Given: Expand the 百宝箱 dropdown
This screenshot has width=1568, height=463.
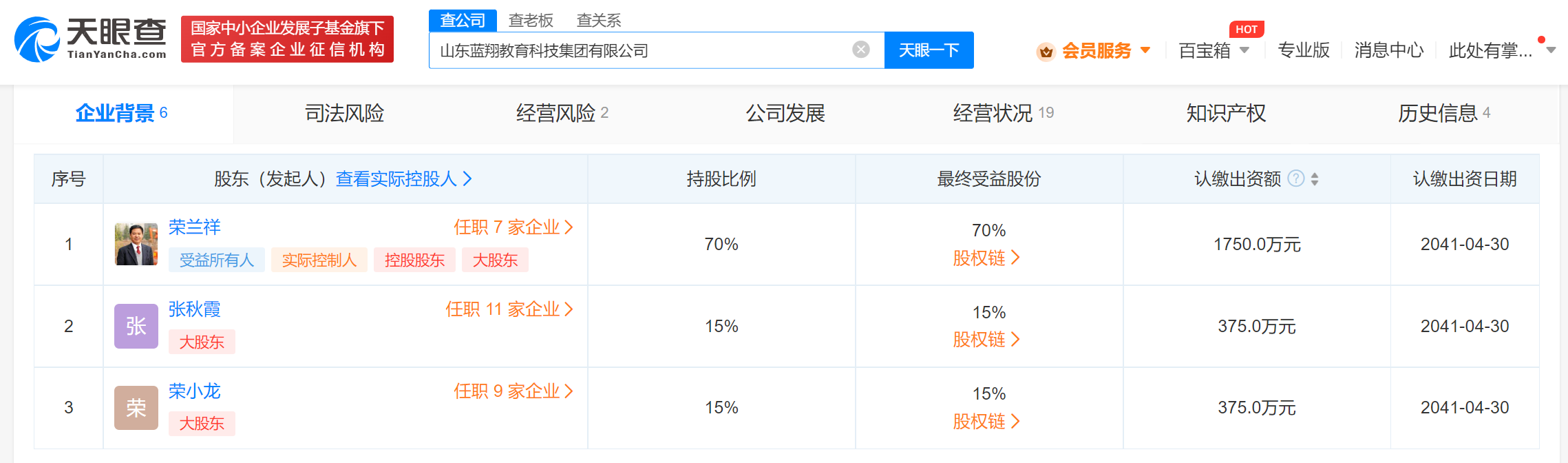Looking at the screenshot, I should click(1244, 50).
